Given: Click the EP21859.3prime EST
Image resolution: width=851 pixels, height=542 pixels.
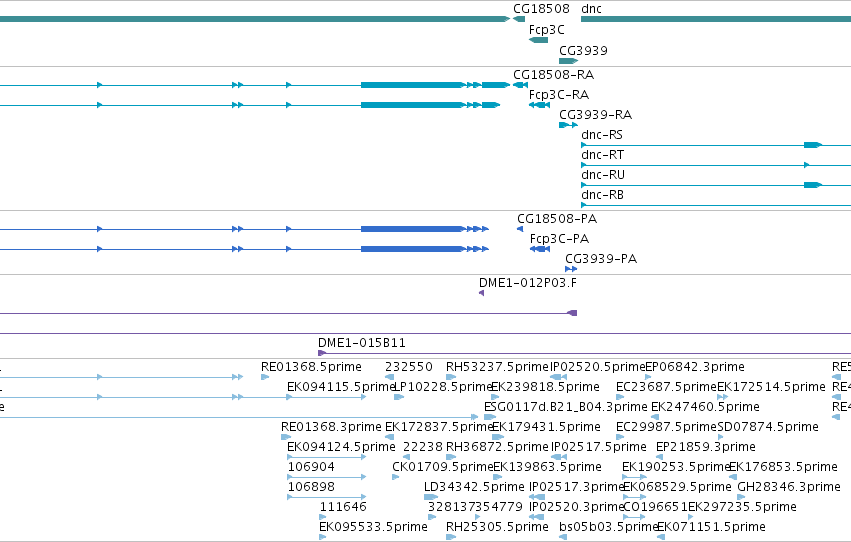Looking at the screenshot, I should pyautogui.click(x=706, y=447).
